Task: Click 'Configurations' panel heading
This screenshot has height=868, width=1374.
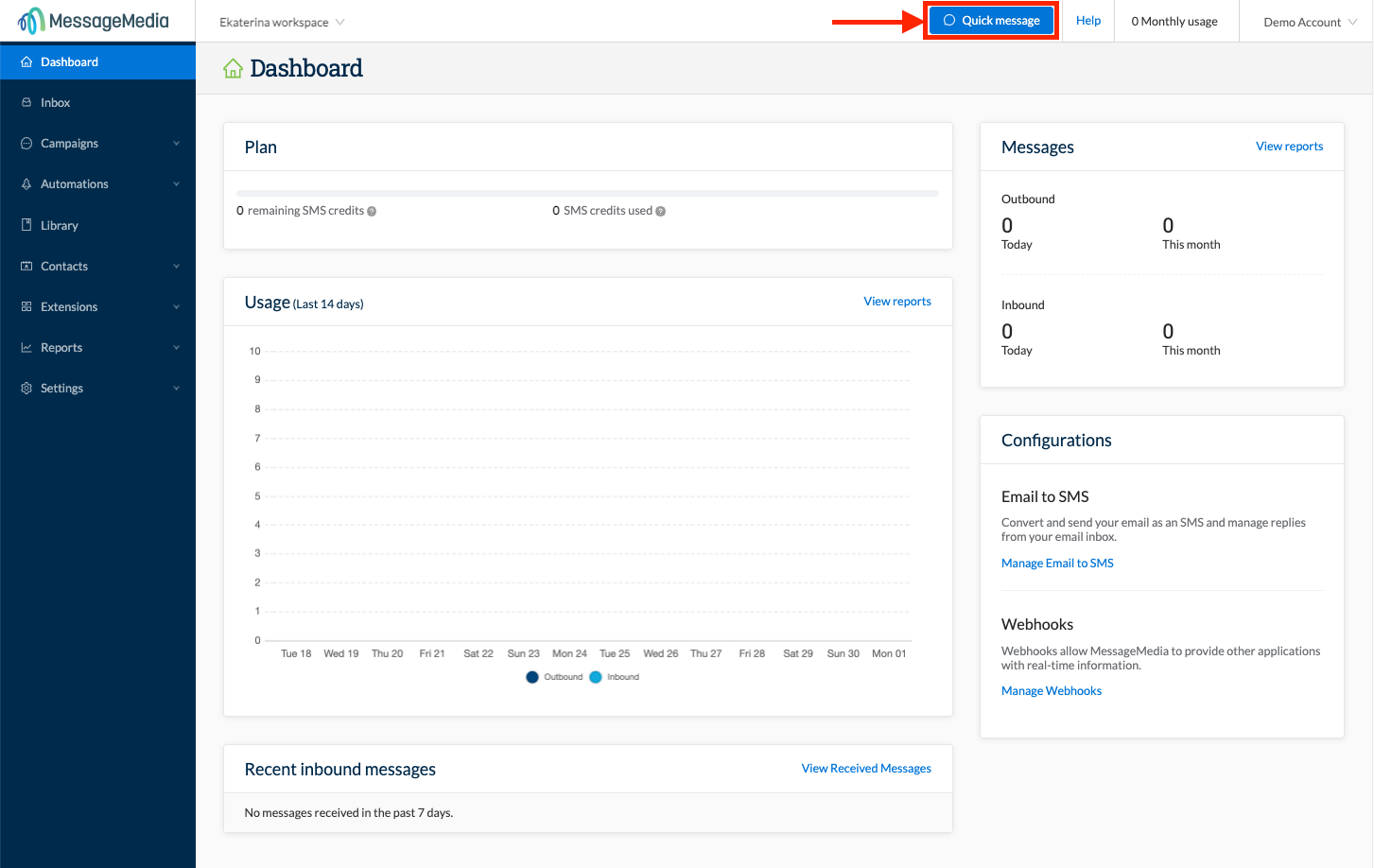Action: 1056,441
